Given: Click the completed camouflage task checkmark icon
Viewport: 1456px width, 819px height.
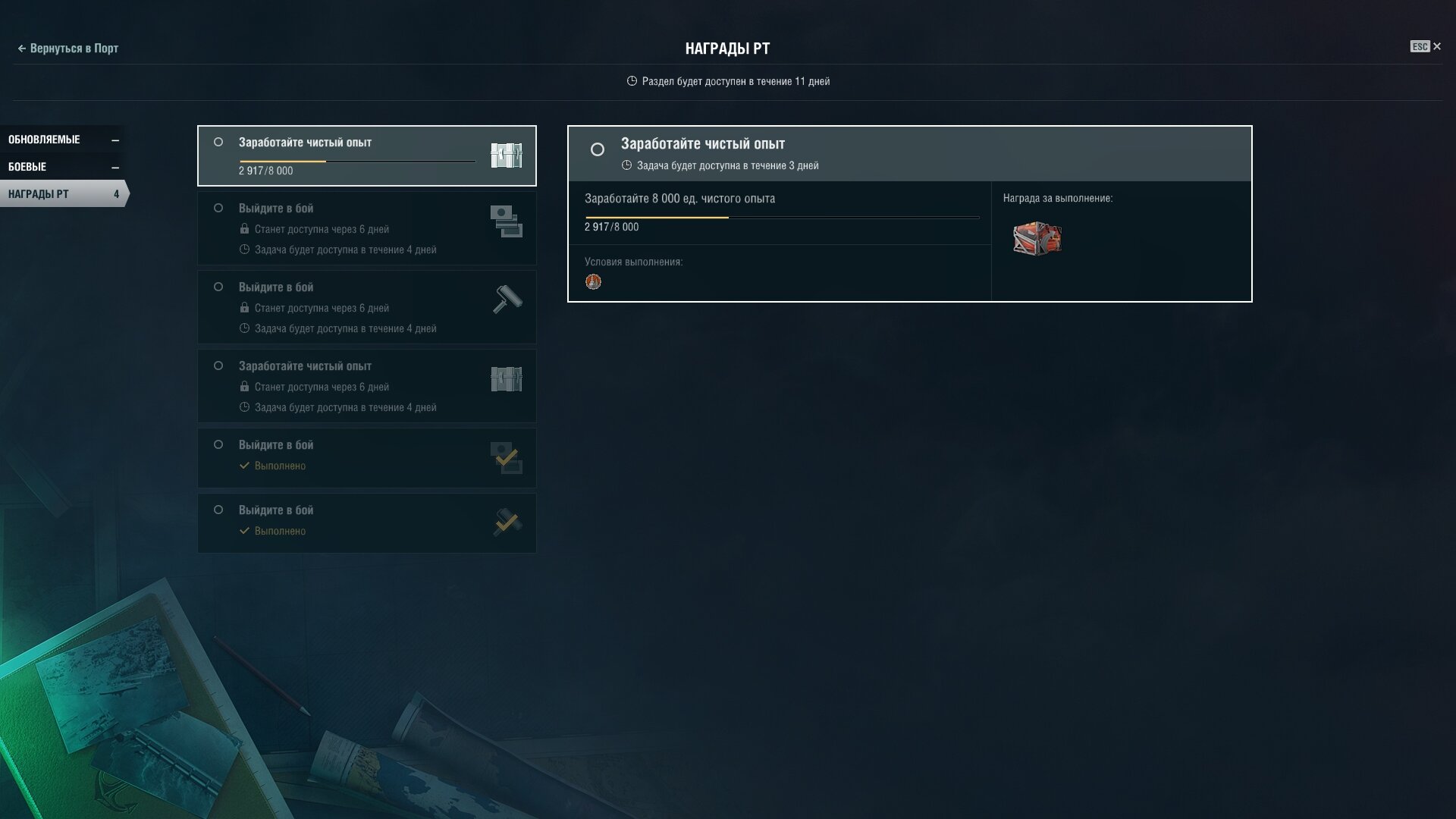Looking at the screenshot, I should pos(507,523).
